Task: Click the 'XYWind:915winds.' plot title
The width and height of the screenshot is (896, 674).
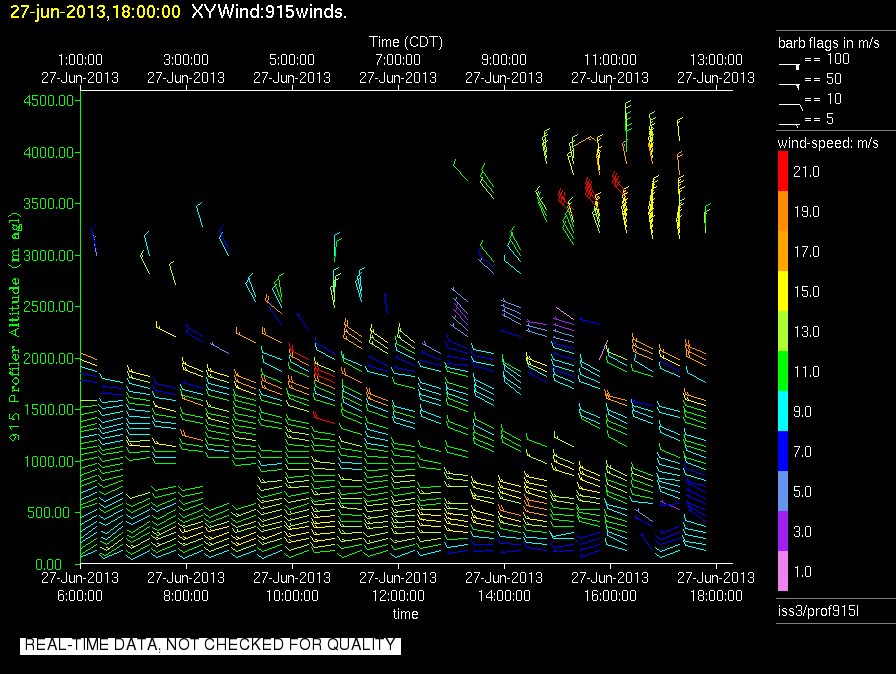Action: pyautogui.click(x=269, y=11)
